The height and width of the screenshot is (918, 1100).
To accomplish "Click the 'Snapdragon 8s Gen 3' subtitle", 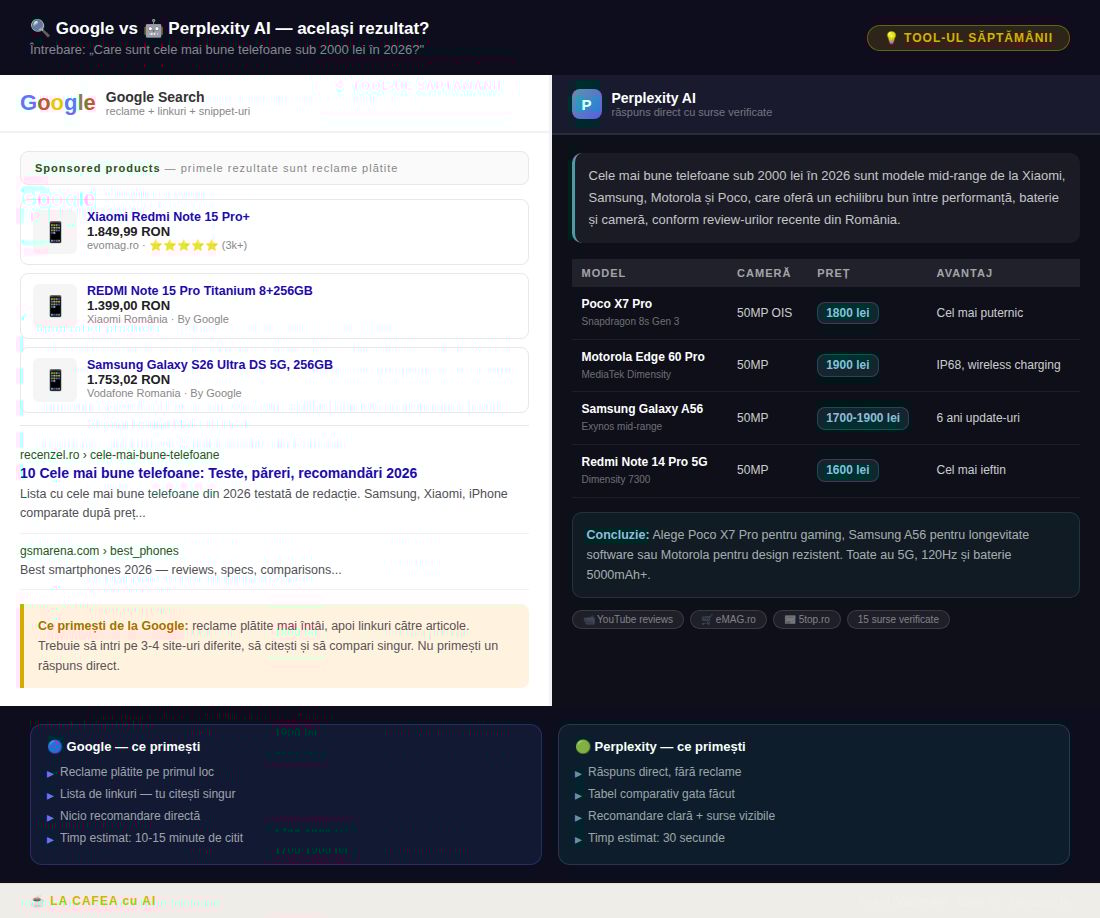I will coord(630,321).
